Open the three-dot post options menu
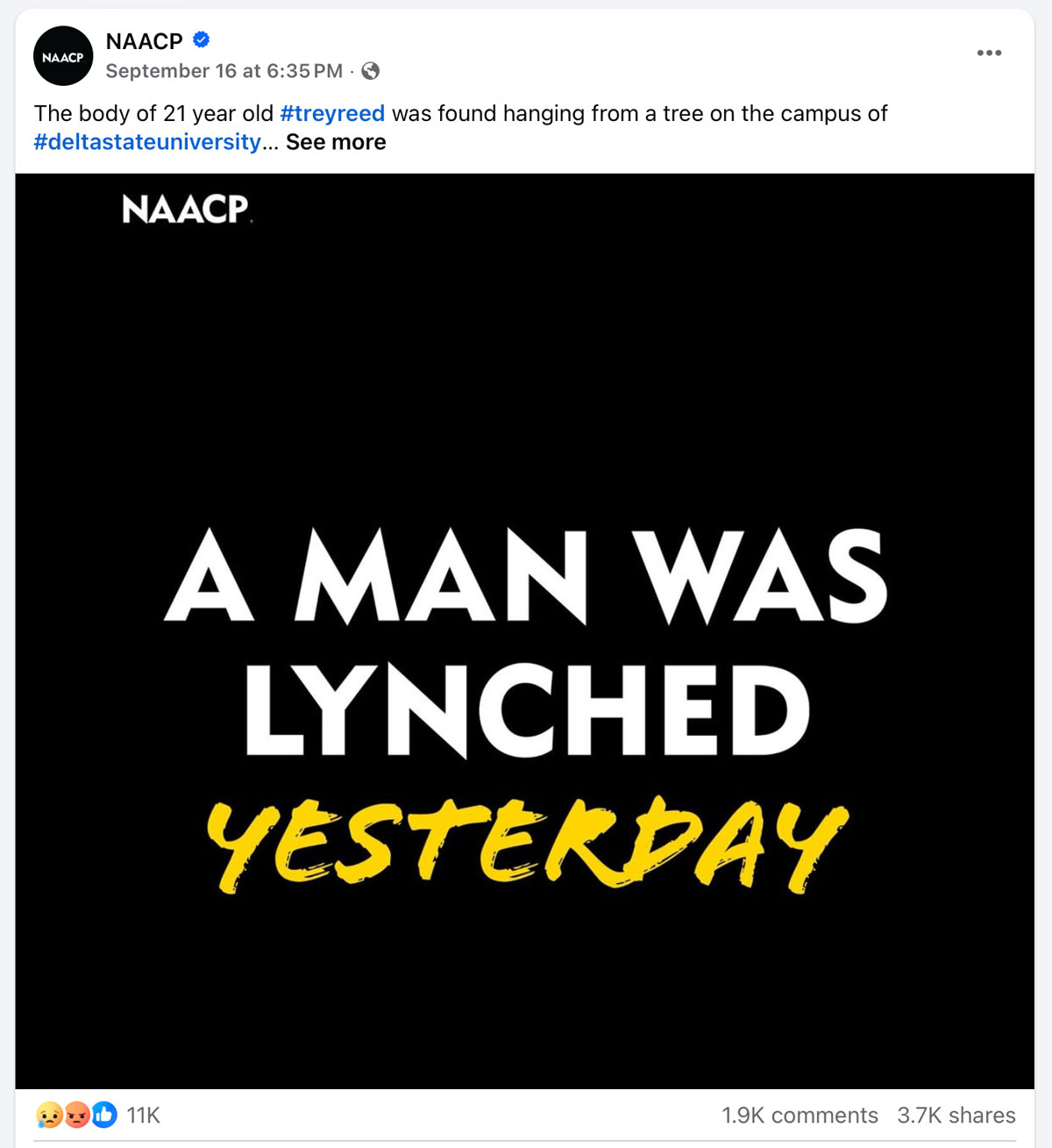 click(x=989, y=53)
